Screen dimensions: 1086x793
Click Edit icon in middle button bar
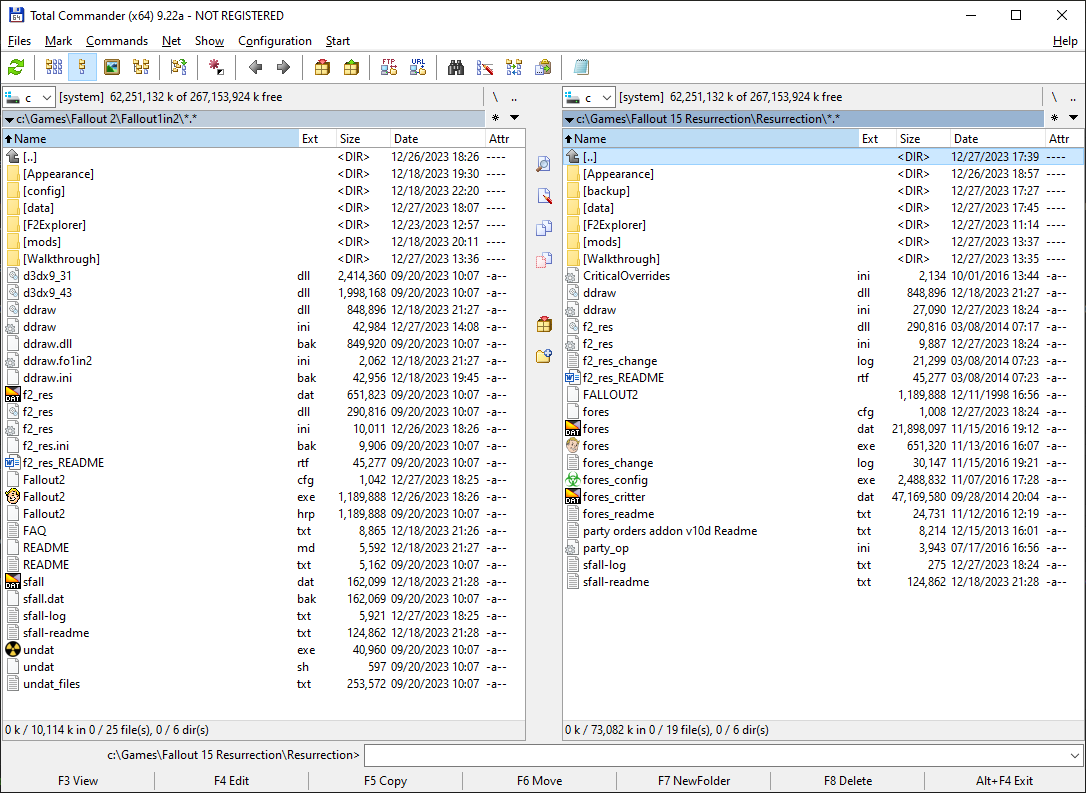(x=544, y=196)
